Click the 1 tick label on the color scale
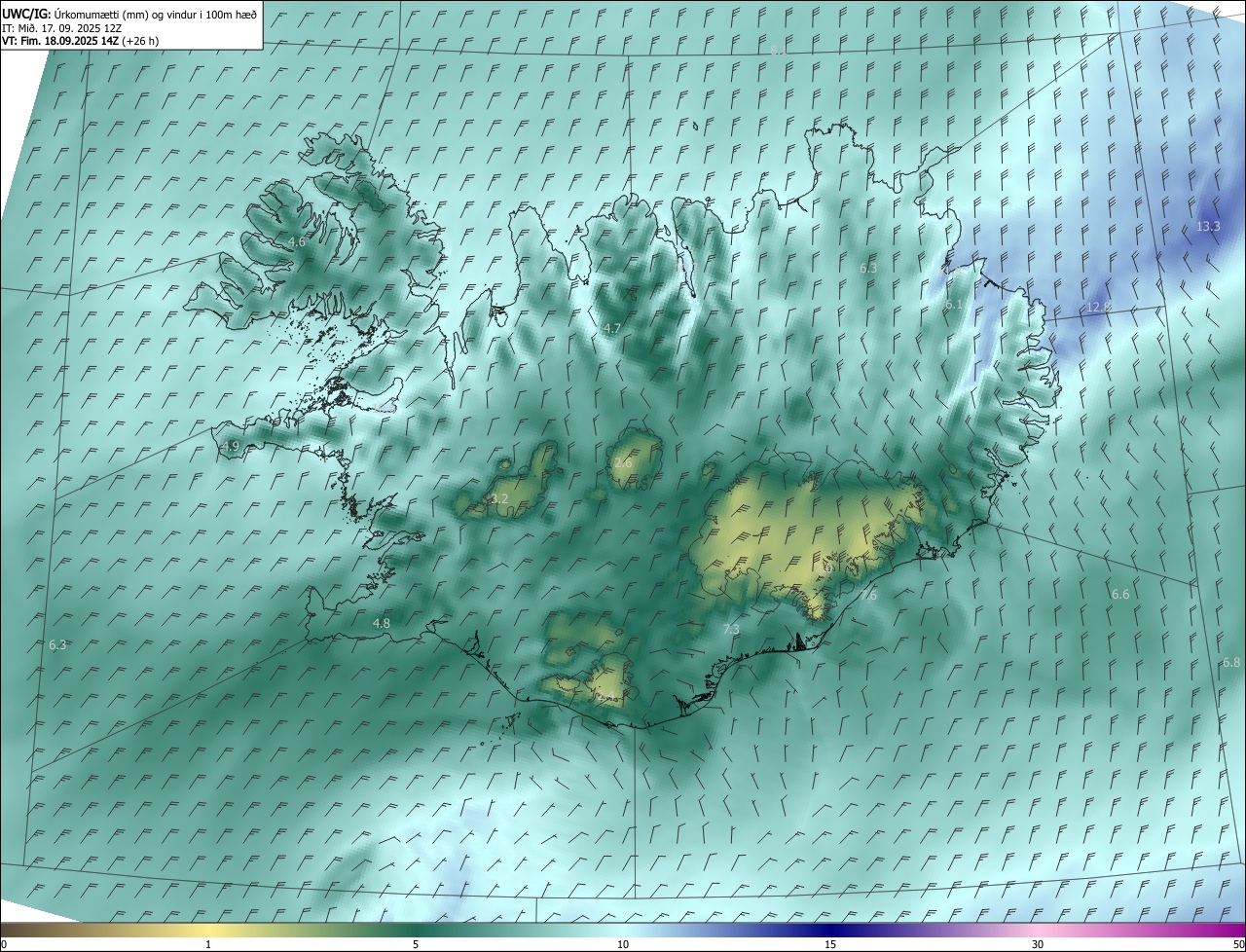The image size is (1246, 952). (x=208, y=944)
